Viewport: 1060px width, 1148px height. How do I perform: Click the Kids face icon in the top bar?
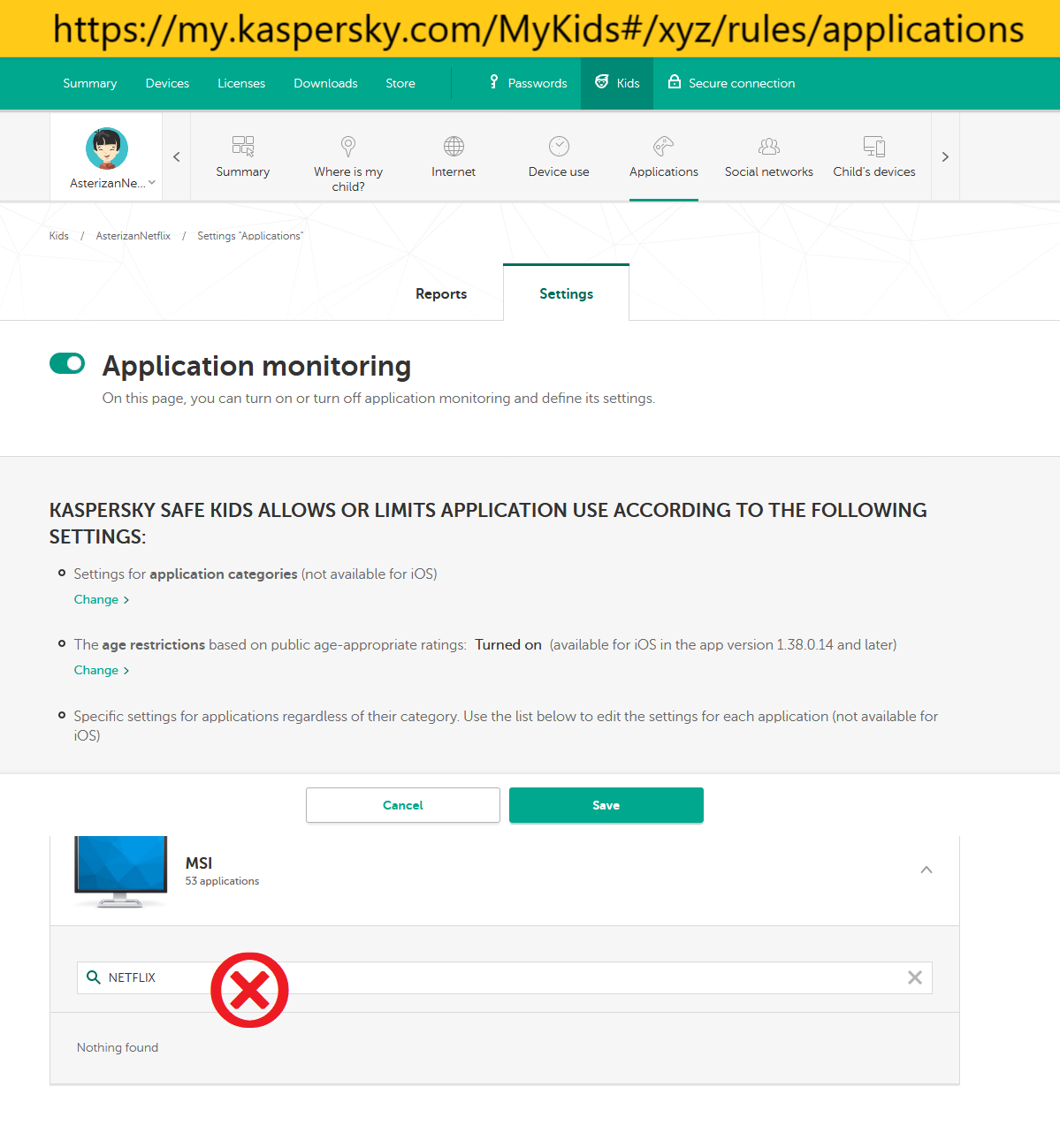tap(602, 82)
